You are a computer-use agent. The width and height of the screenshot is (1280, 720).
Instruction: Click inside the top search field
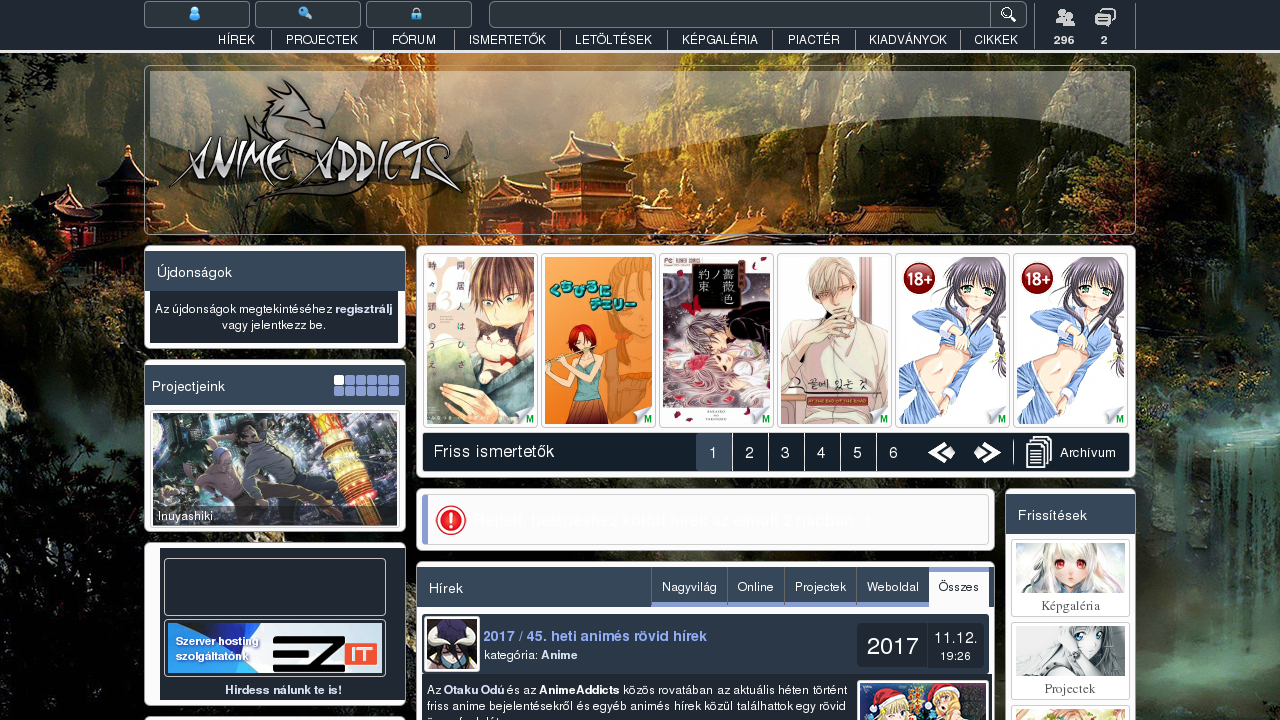click(x=740, y=14)
